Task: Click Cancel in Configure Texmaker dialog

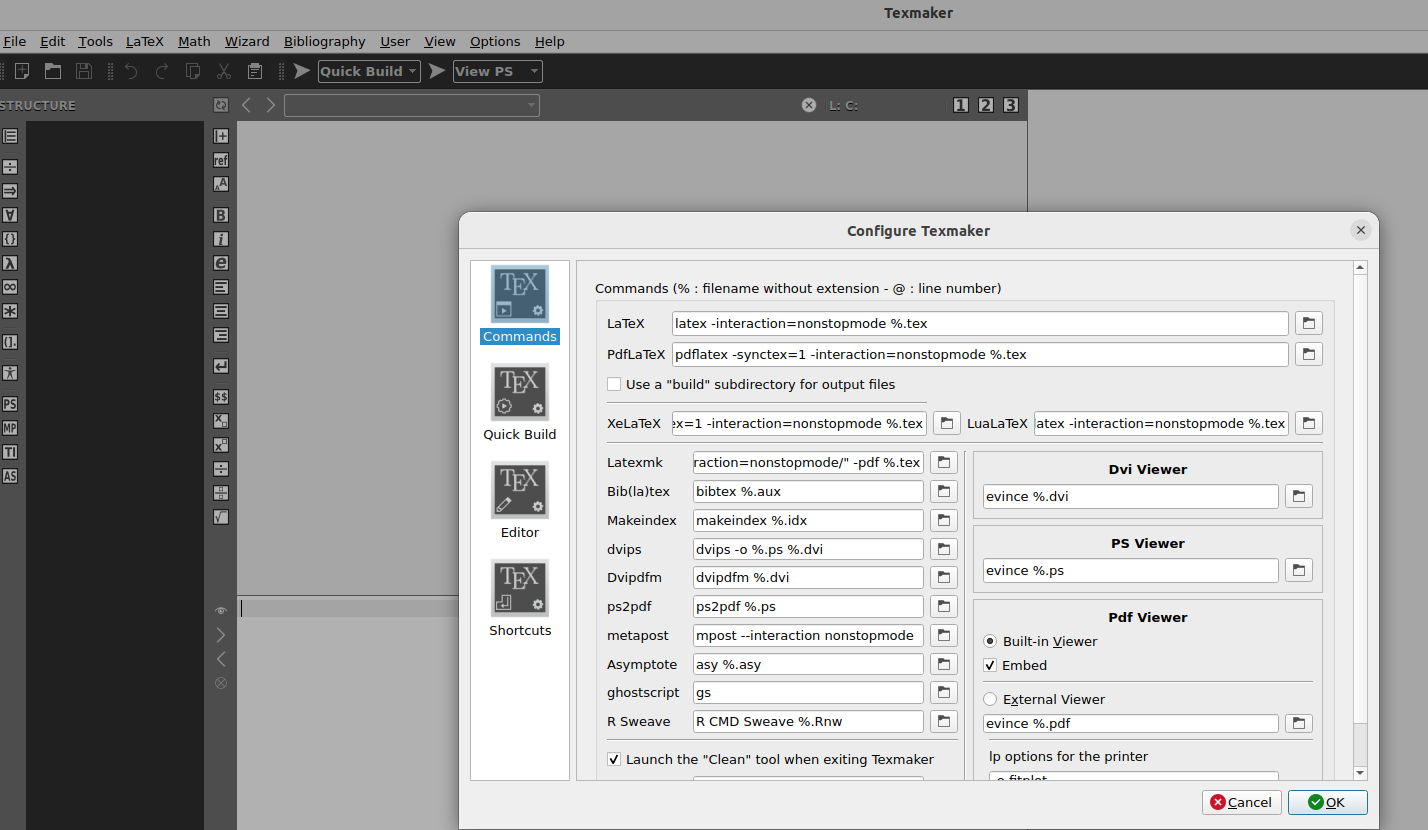Action: click(1241, 802)
